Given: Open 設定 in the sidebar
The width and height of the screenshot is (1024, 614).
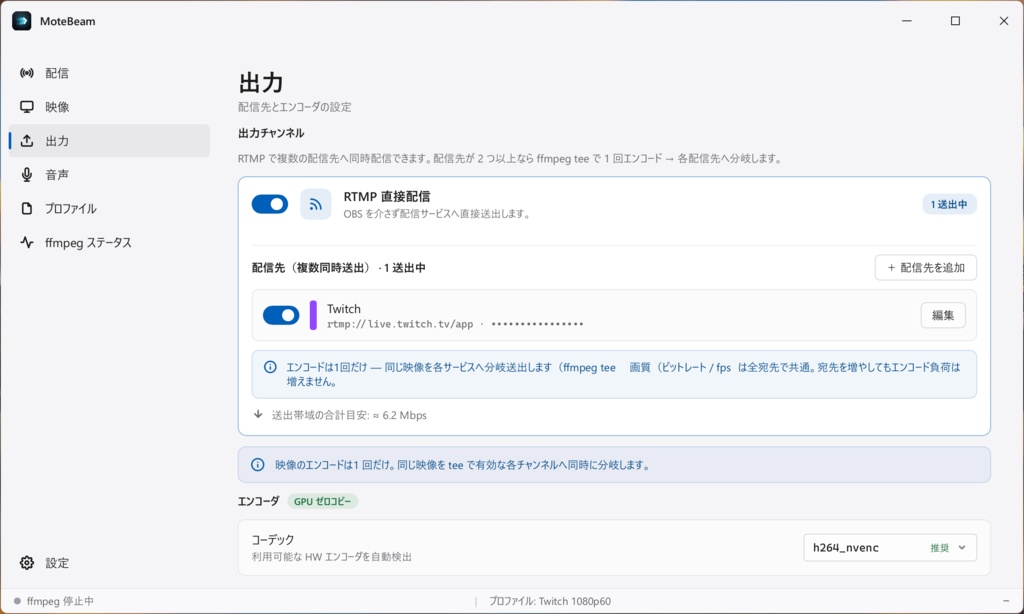Looking at the screenshot, I should 110,563.
